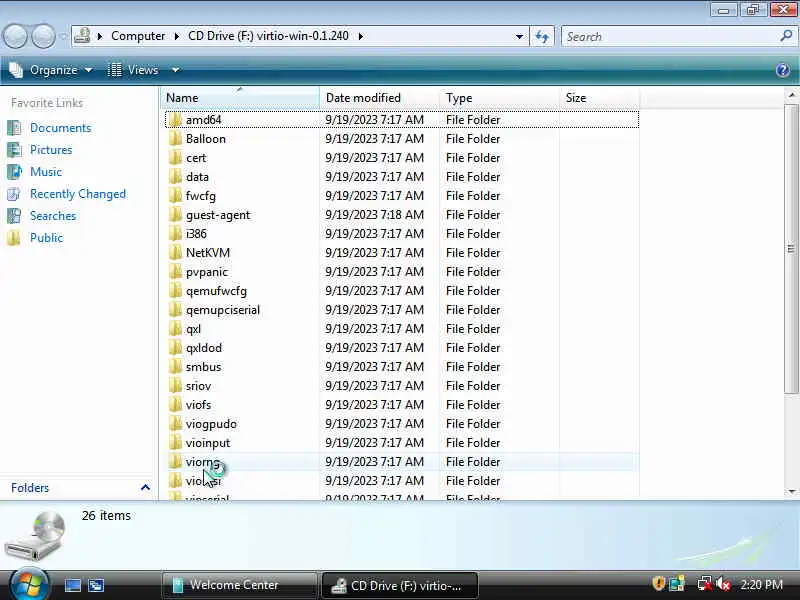
Task: Click the search magnifier icon
Action: pyautogui.click(x=786, y=36)
